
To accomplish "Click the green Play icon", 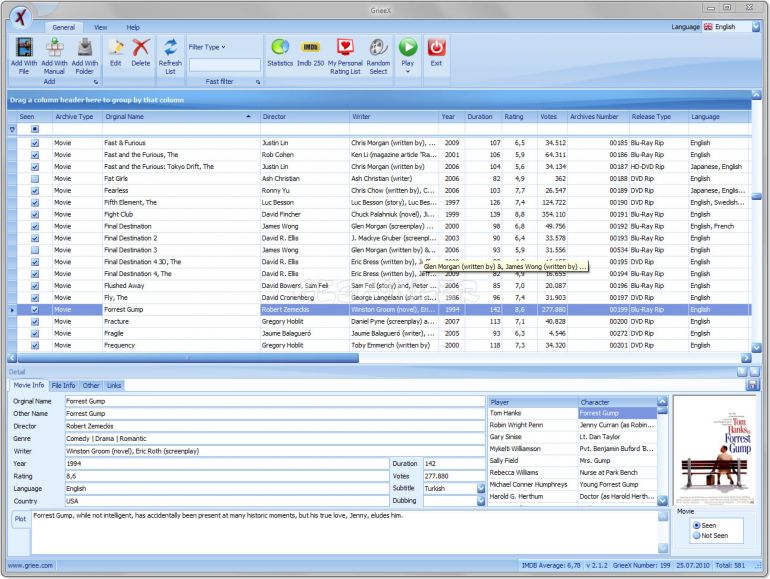I will point(408,47).
